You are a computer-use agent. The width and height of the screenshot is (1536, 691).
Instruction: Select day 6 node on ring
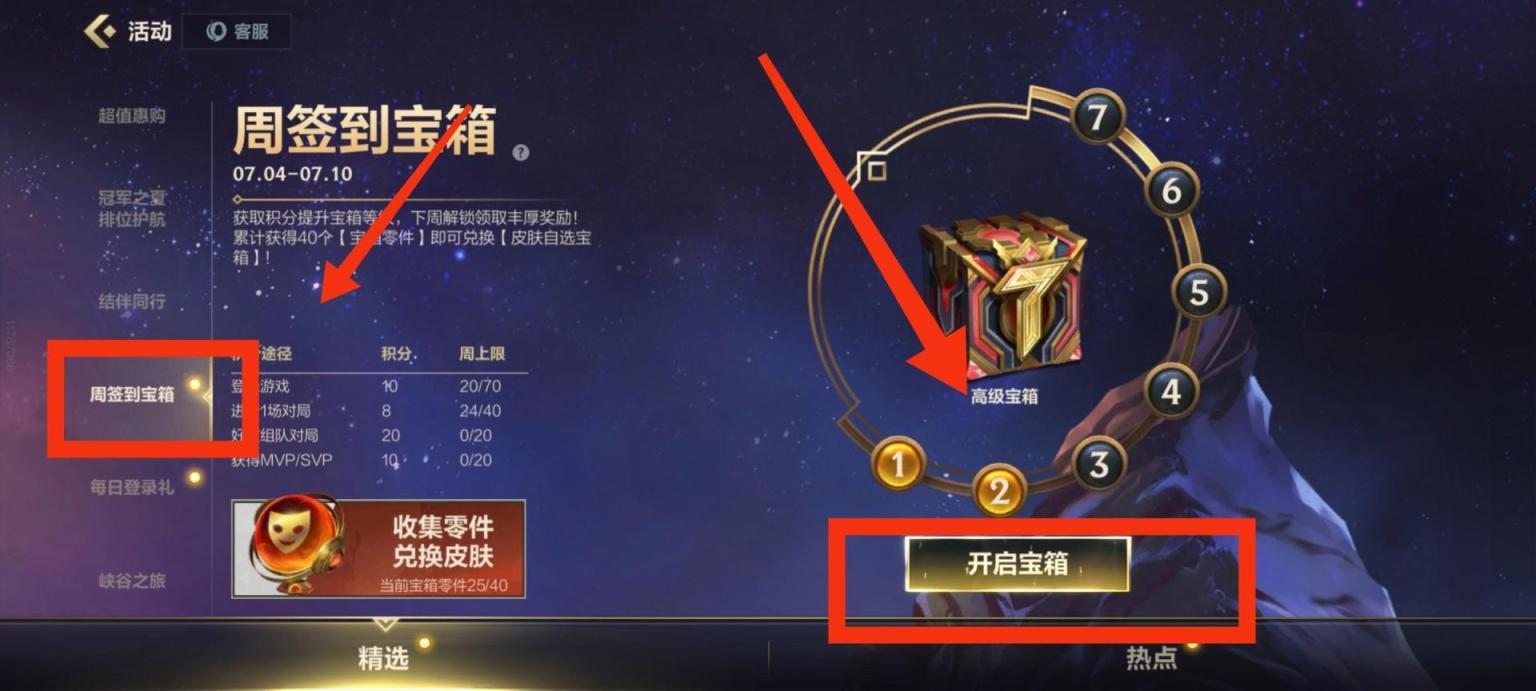point(1171,190)
